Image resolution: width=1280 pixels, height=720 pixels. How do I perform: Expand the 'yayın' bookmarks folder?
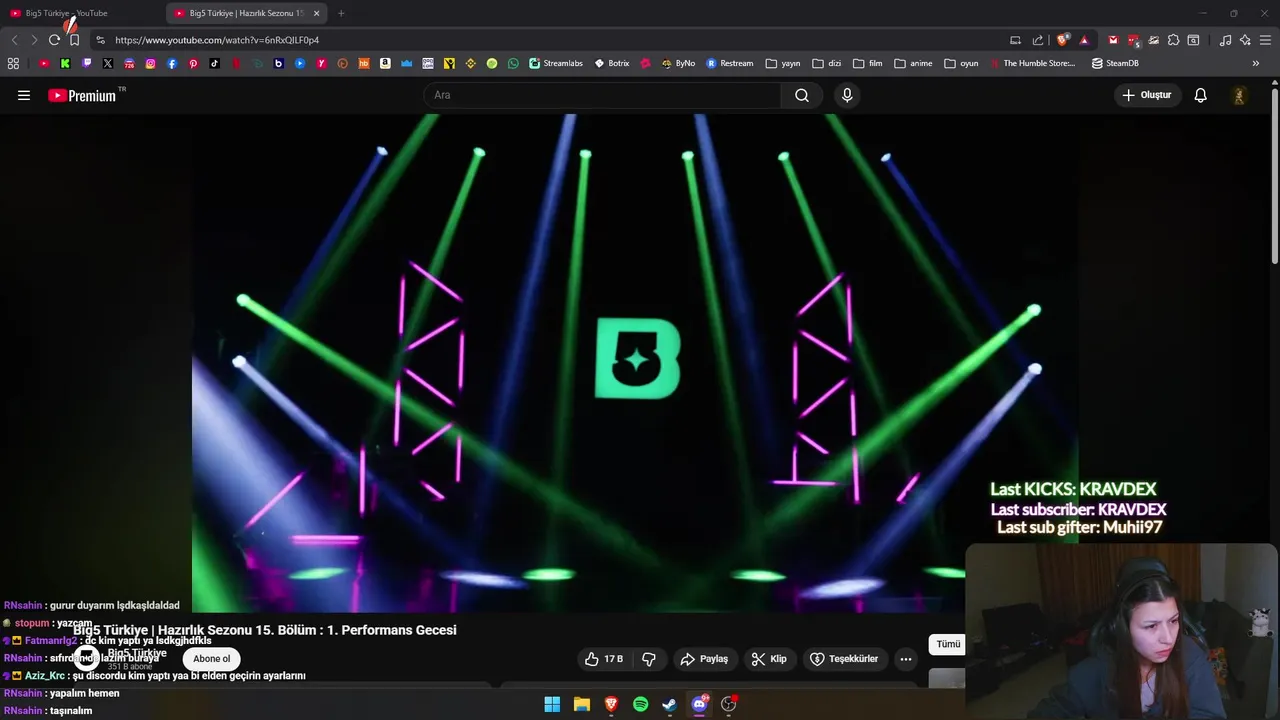point(783,63)
